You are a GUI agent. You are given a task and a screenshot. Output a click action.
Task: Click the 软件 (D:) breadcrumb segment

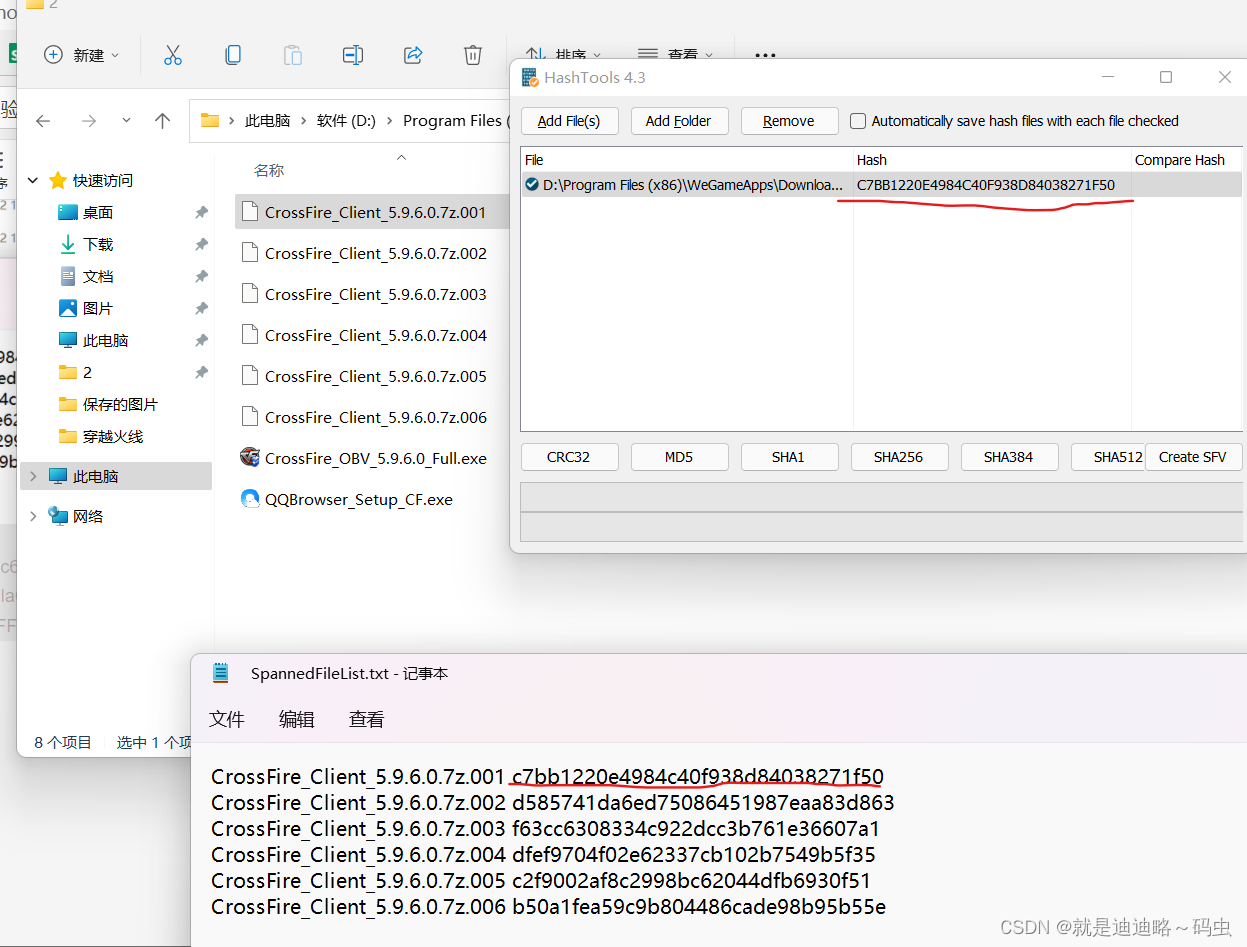click(x=346, y=120)
